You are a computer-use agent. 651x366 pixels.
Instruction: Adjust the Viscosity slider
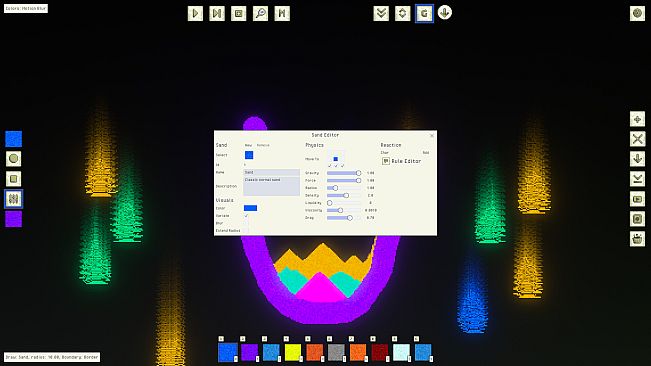[344, 210]
